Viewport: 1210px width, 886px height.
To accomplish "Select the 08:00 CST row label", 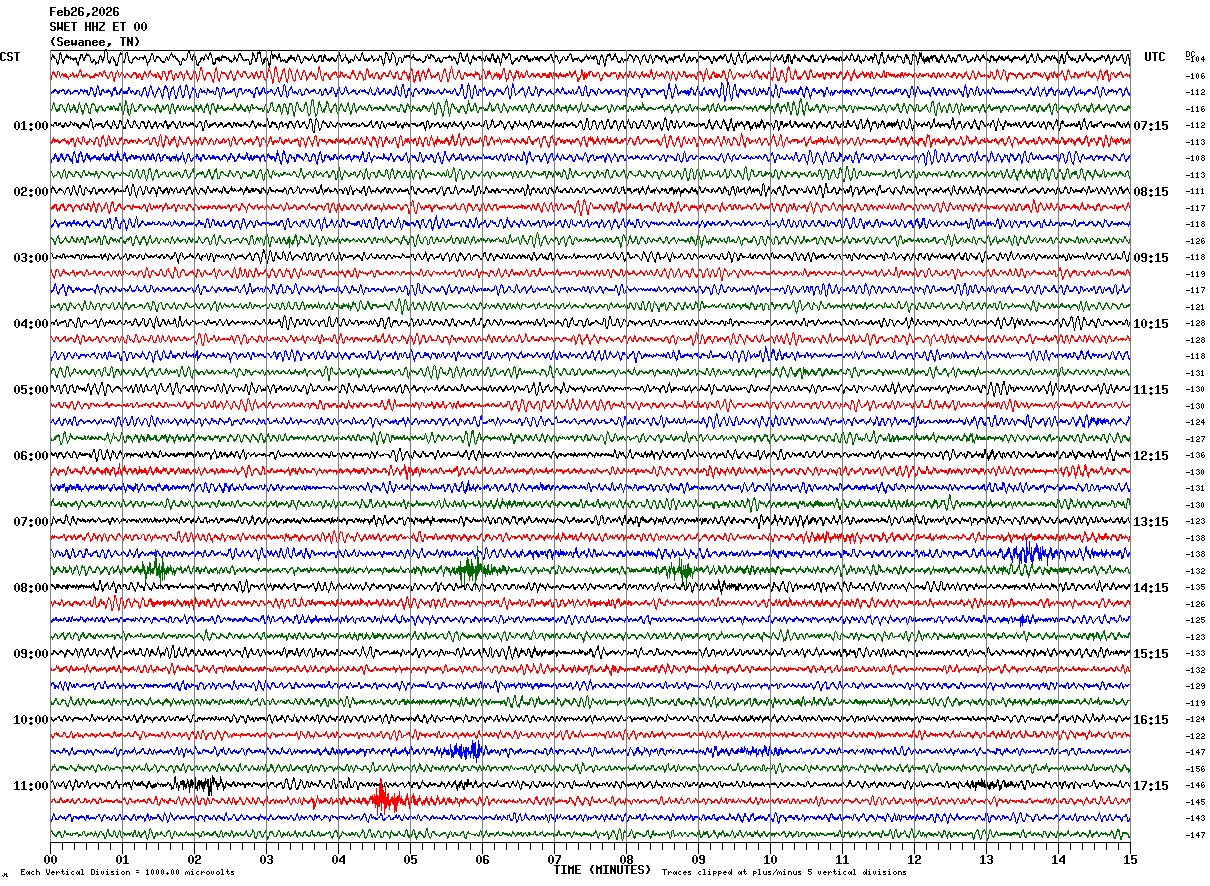I will [30, 588].
